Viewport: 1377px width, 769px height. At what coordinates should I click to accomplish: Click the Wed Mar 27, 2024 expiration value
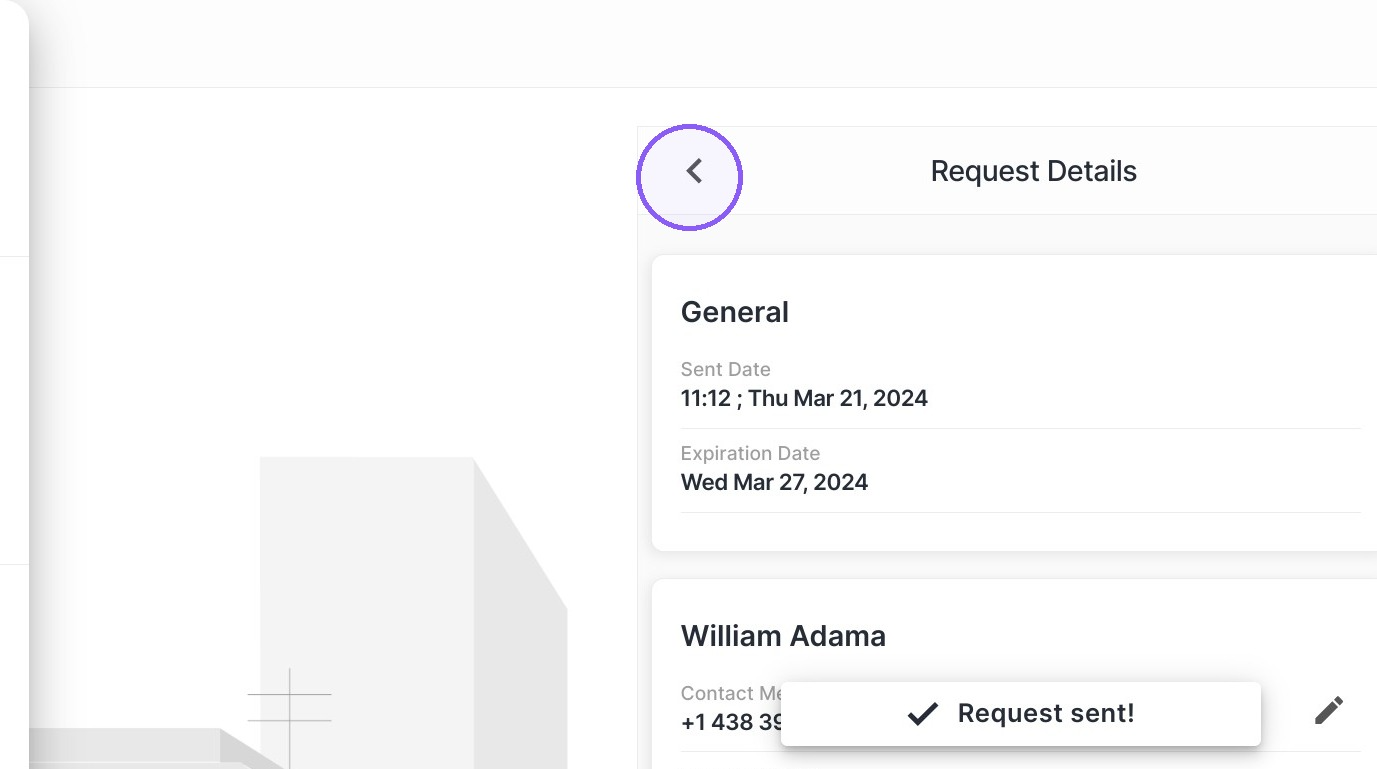pos(774,482)
